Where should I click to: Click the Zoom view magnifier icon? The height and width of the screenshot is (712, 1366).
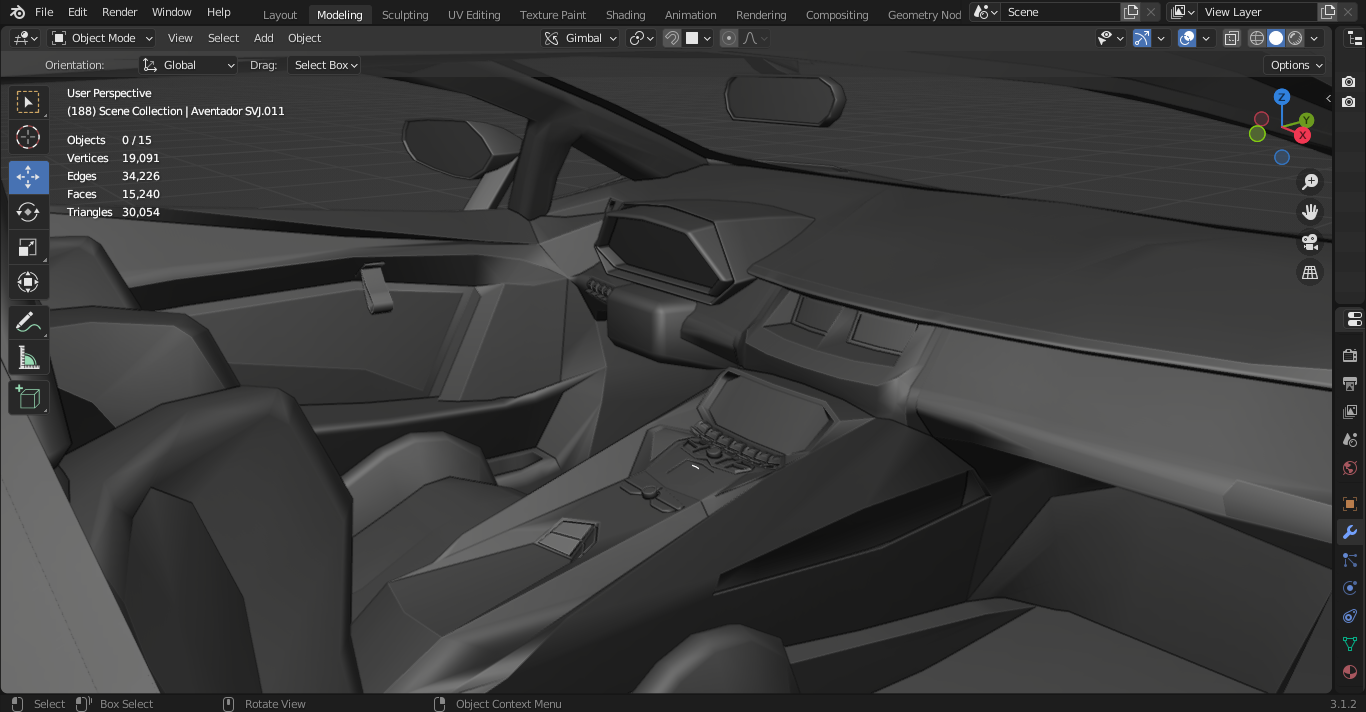[1310, 182]
